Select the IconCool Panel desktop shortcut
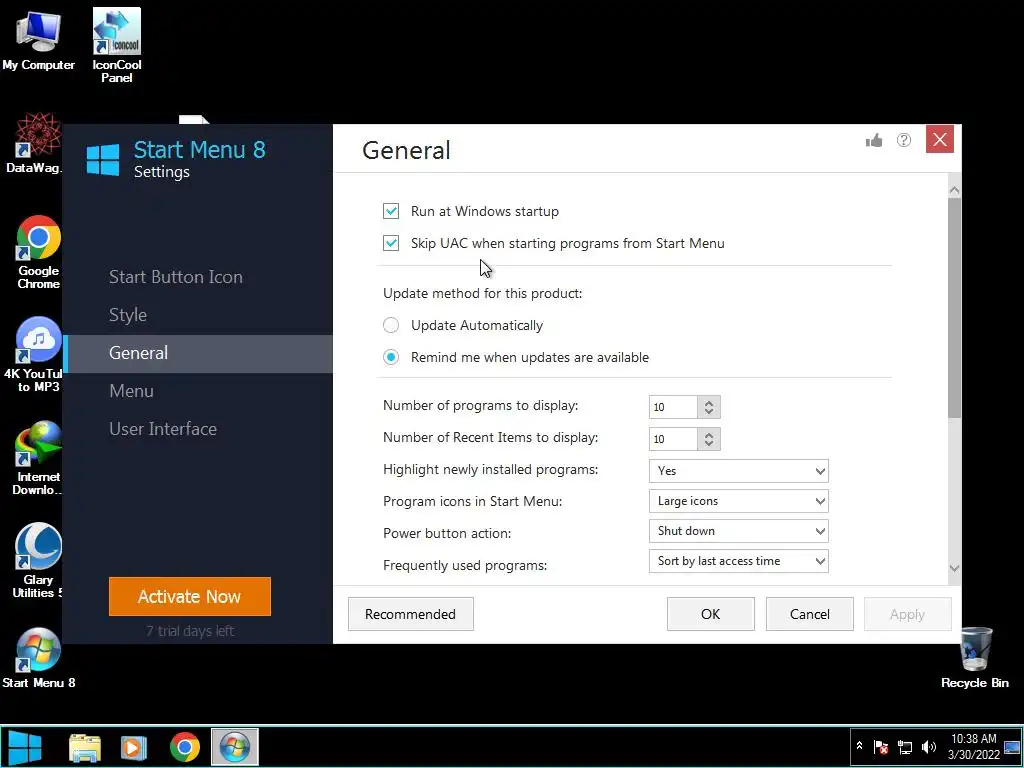This screenshot has height=768, width=1024. tap(117, 46)
